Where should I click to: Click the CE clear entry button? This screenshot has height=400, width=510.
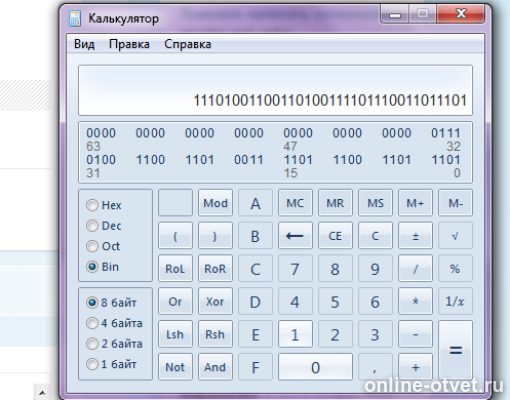click(x=335, y=236)
